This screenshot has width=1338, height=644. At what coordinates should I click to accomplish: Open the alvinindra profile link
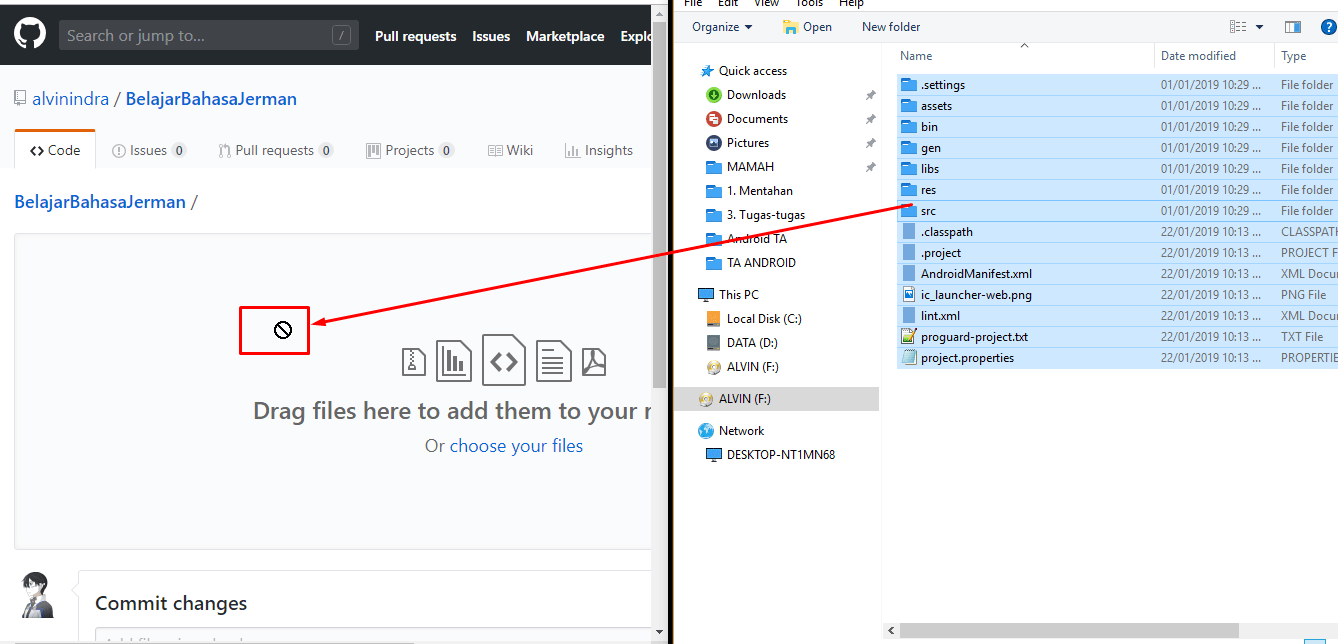coord(70,98)
